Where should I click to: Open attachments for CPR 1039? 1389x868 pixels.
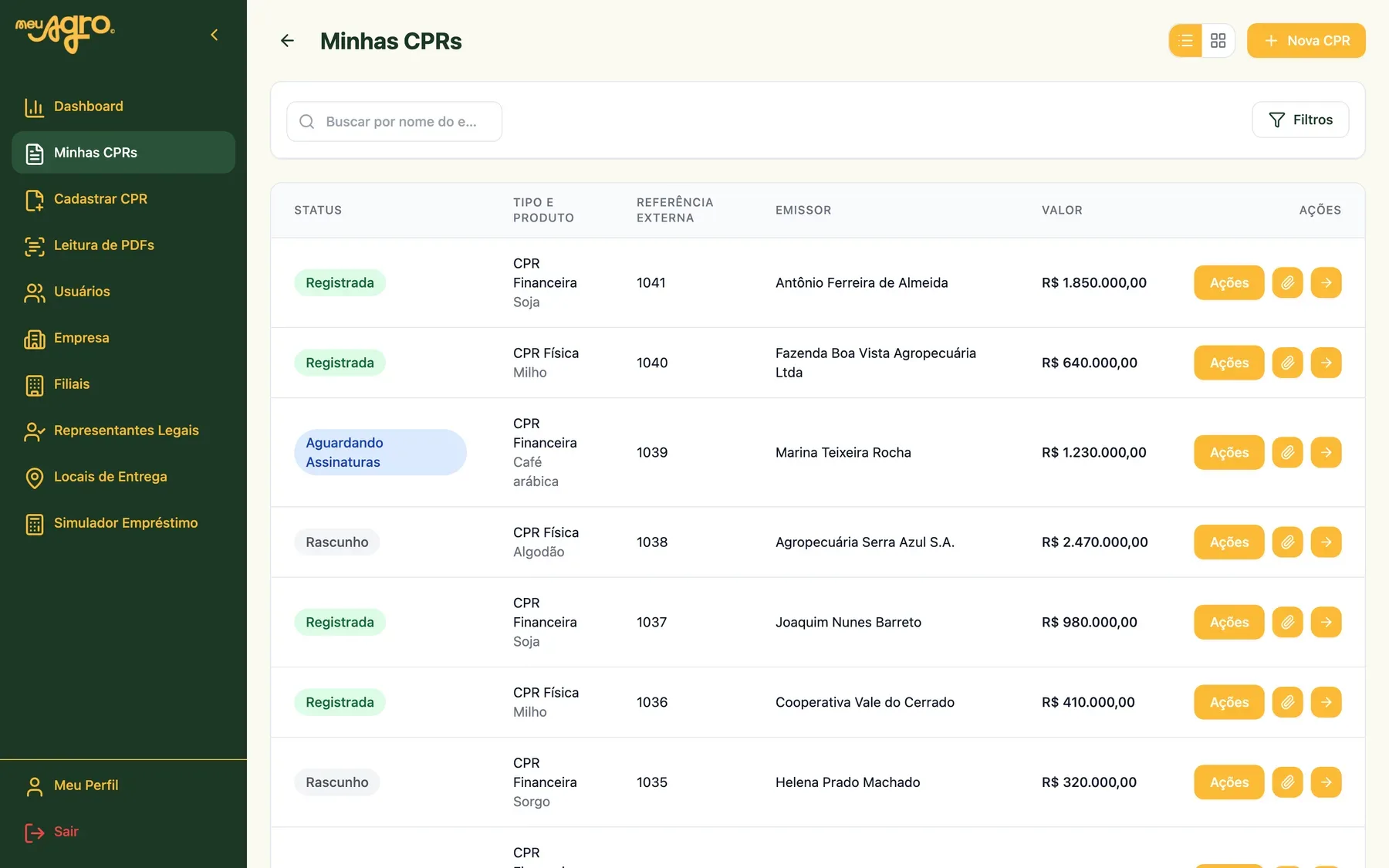(1288, 452)
